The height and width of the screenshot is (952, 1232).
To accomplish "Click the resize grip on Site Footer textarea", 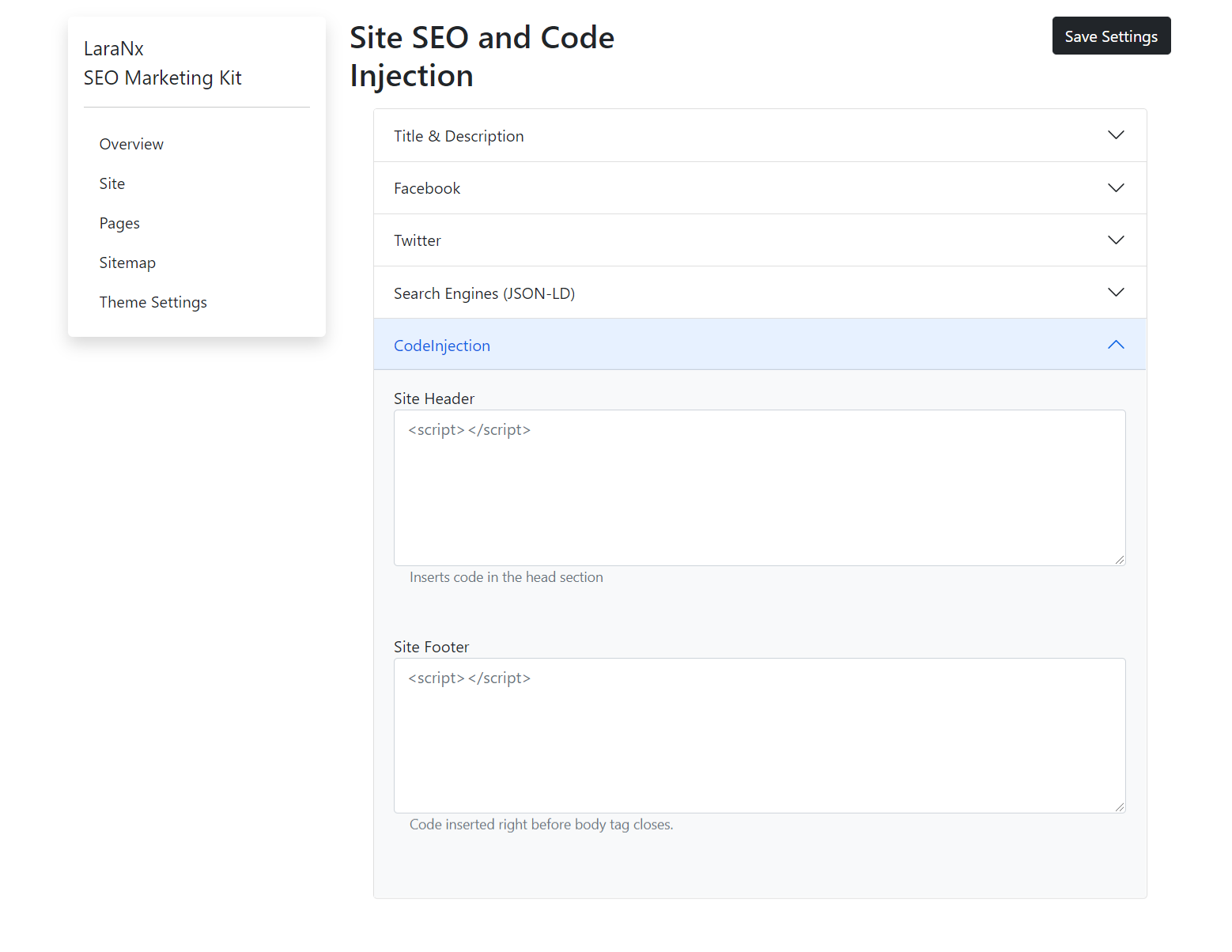I will 1120,807.
